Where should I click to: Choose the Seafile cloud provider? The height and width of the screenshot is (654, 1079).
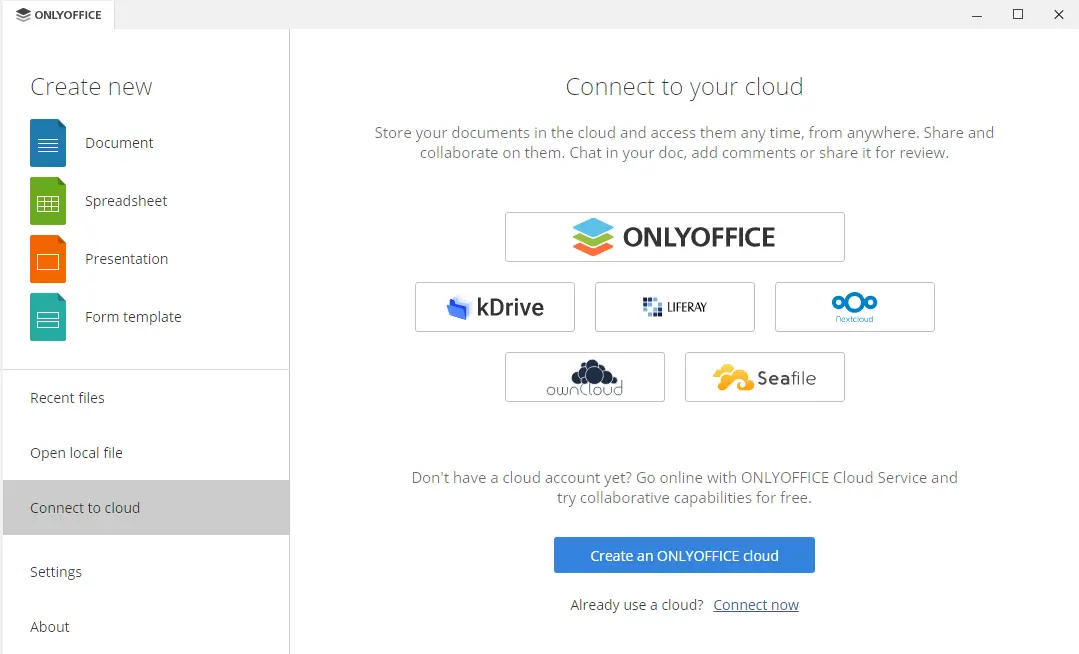(764, 377)
